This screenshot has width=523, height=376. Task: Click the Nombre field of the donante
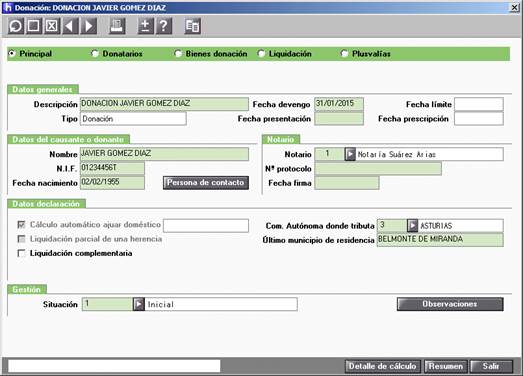164,154
